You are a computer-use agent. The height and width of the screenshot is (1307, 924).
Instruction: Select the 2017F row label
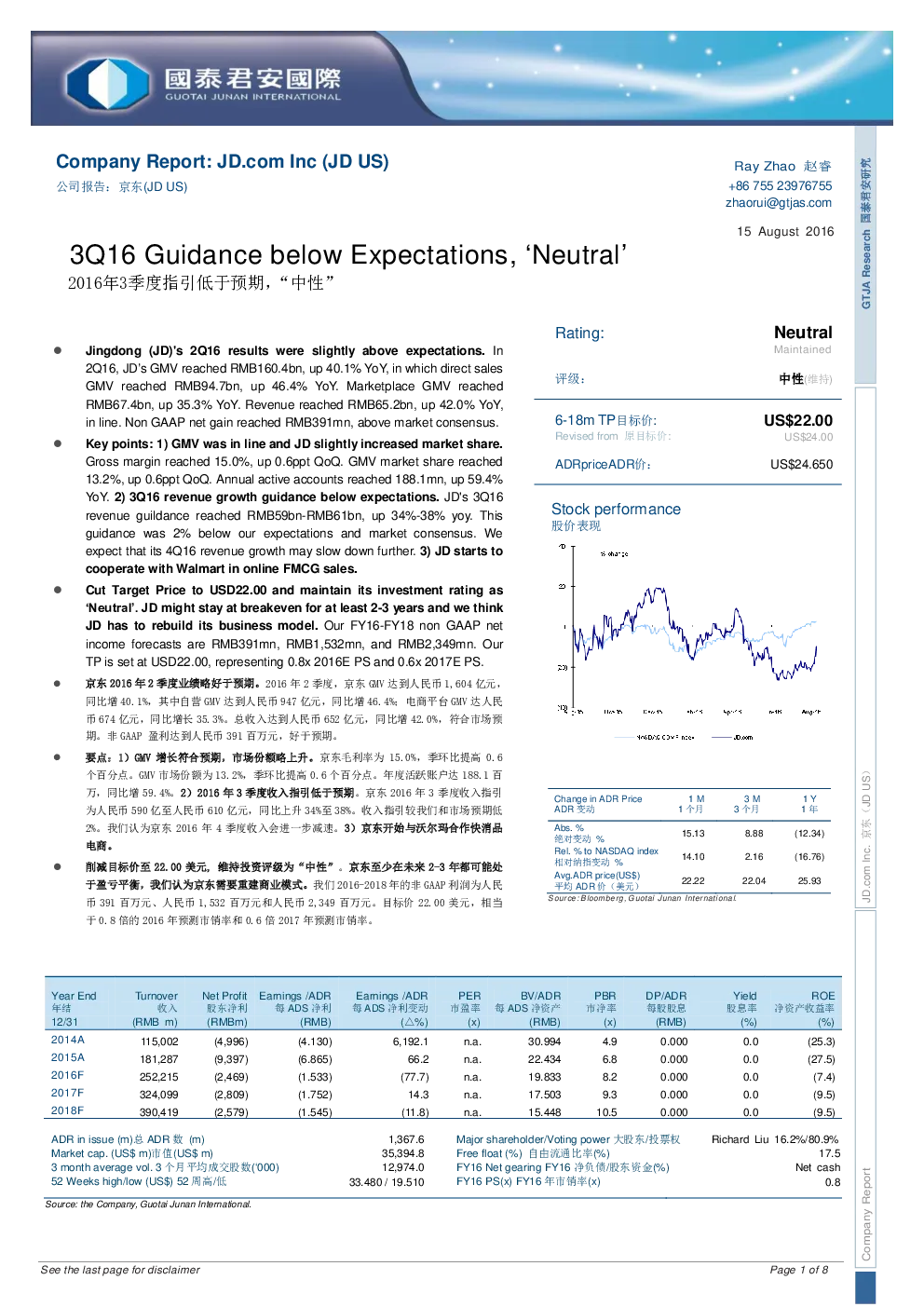click(67, 1093)
